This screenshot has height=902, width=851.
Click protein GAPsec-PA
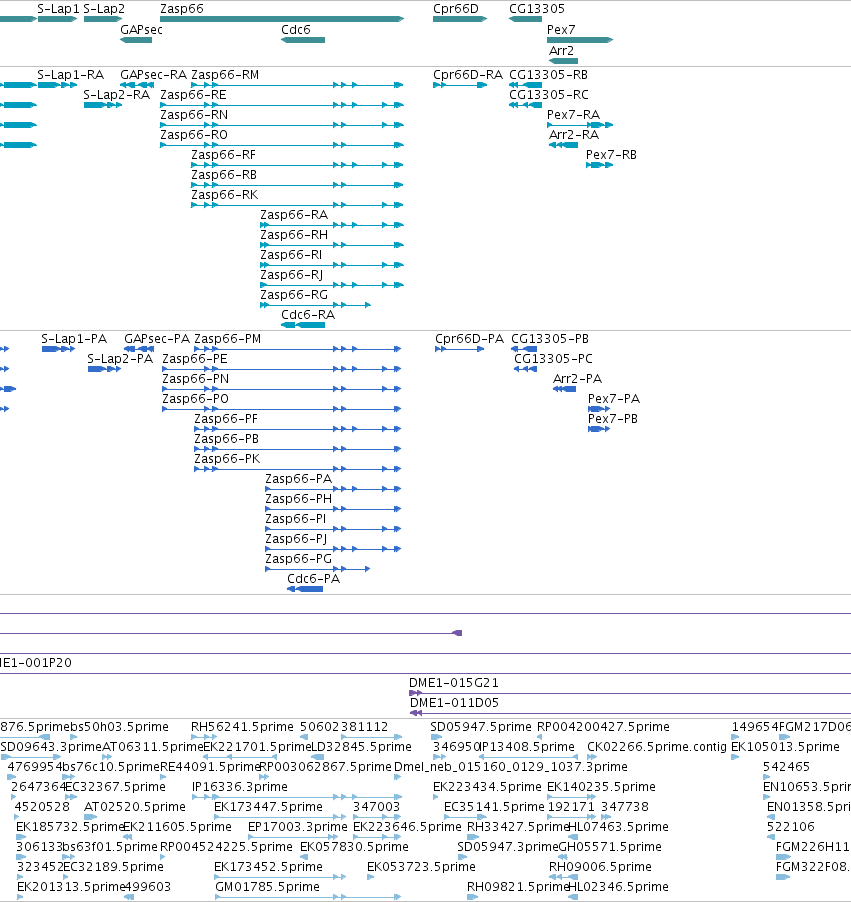157,339
